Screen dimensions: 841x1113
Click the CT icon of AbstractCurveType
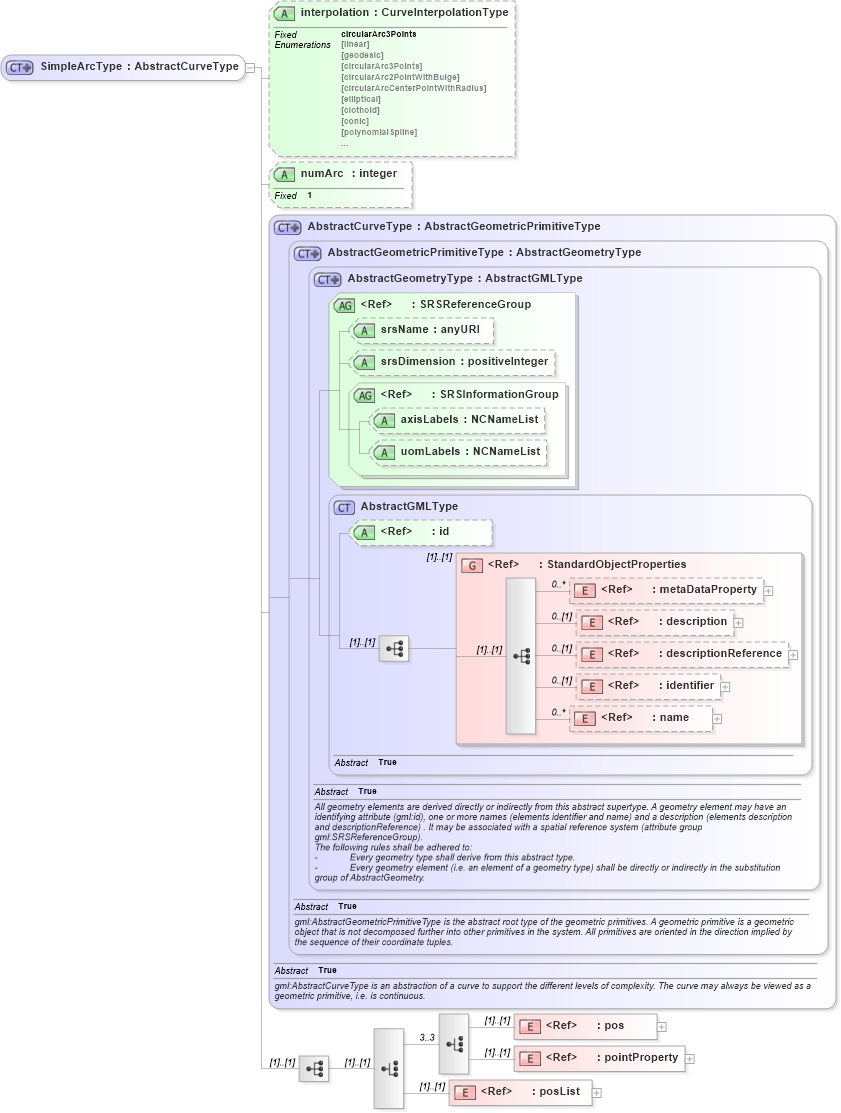288,228
